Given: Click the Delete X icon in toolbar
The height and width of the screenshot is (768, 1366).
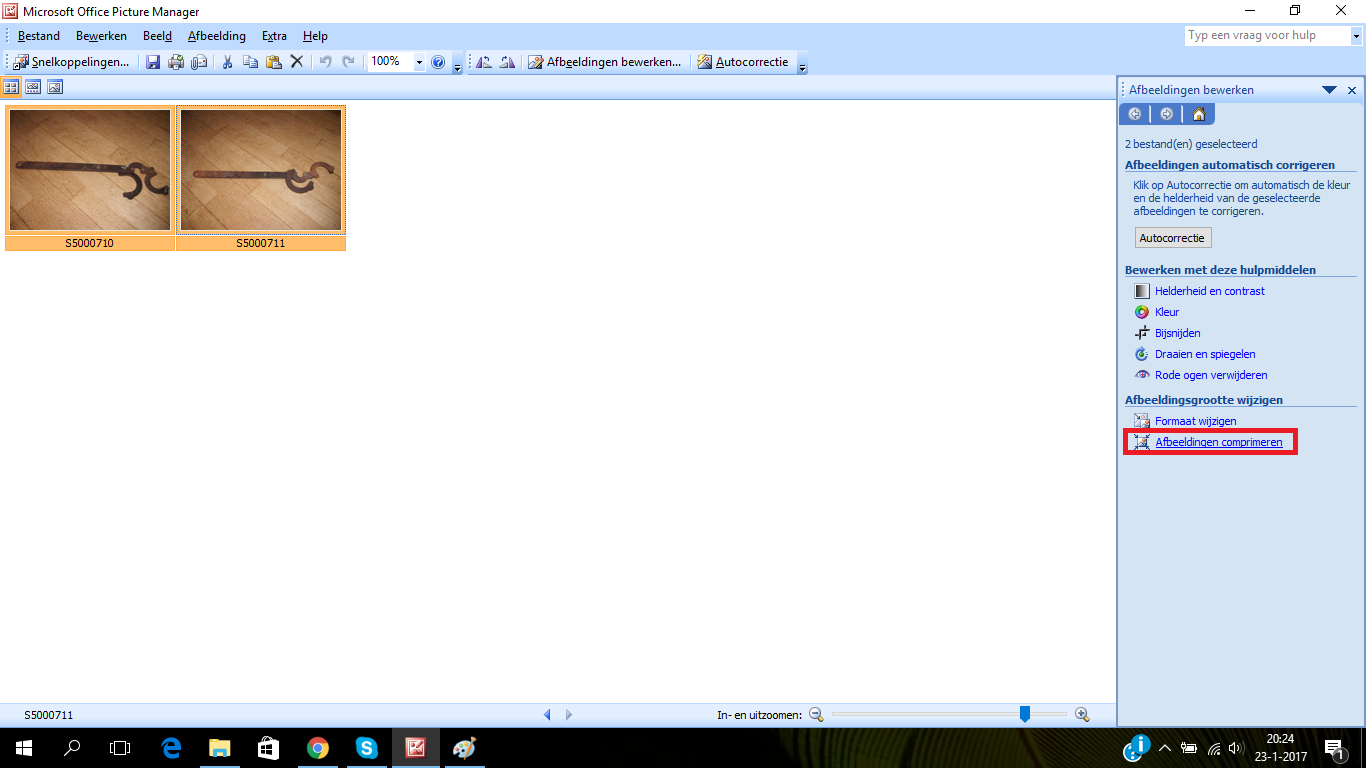Looking at the screenshot, I should click(296, 62).
